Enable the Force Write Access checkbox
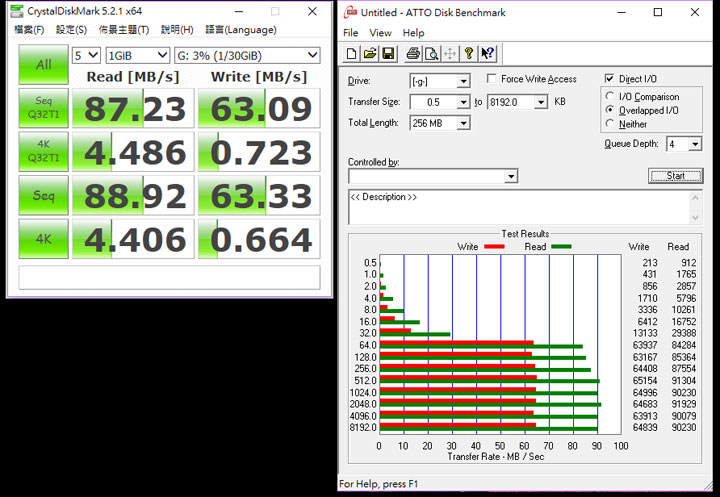This screenshot has height=497, width=720. tap(493, 79)
